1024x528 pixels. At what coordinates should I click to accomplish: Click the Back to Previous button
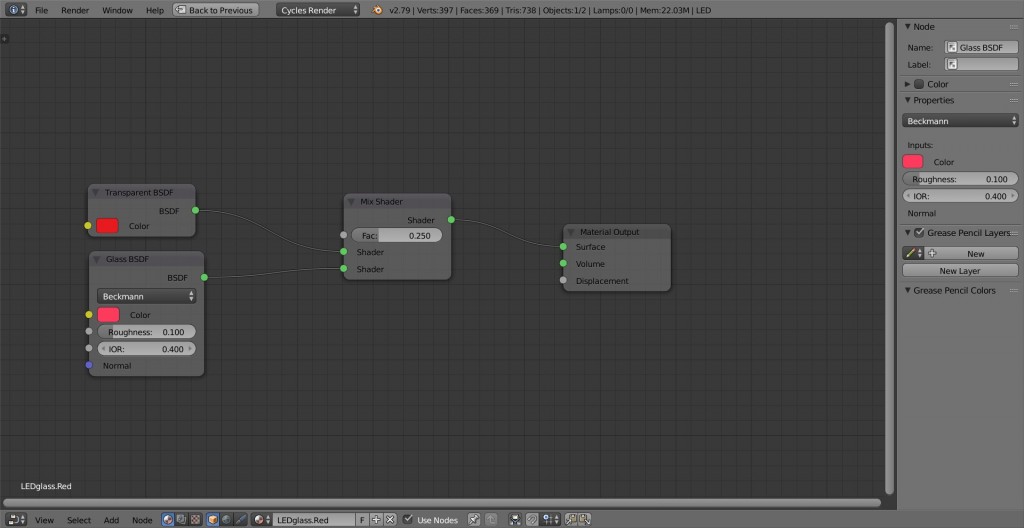[215, 10]
